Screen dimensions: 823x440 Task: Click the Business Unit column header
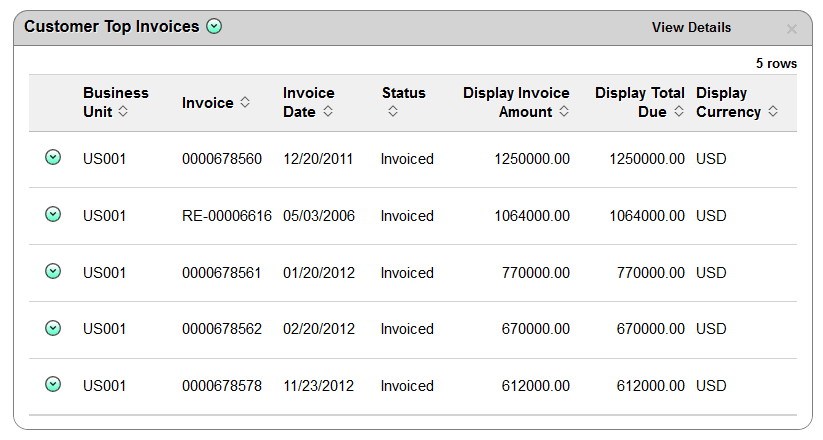pyautogui.click(x=115, y=102)
